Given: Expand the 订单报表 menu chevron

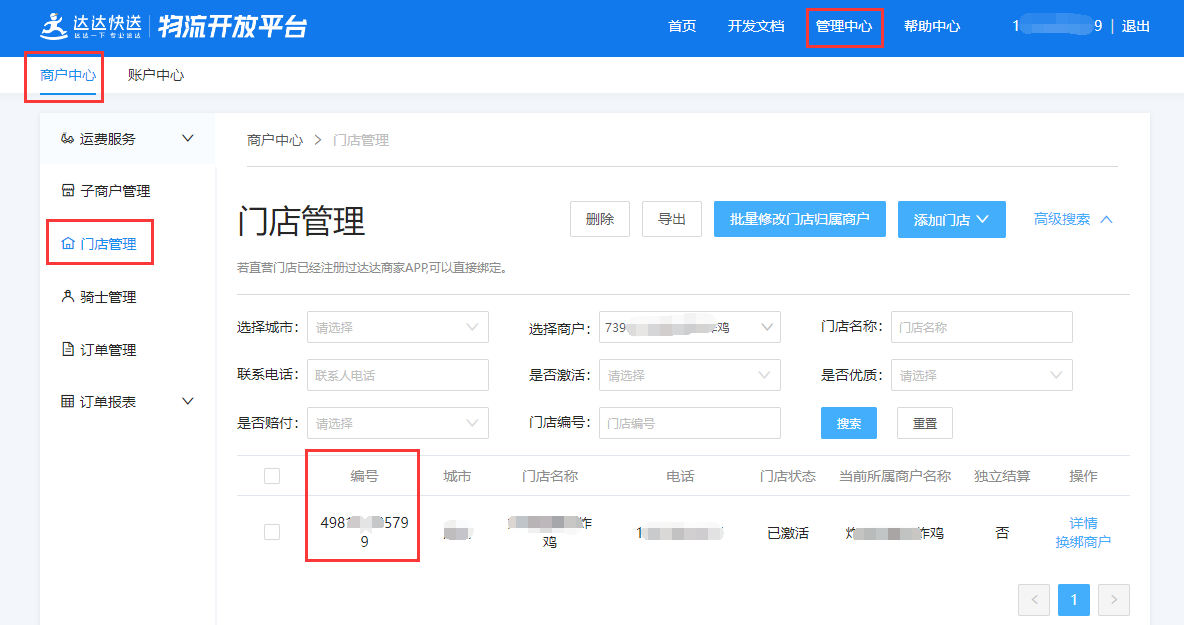Looking at the screenshot, I should tap(188, 401).
